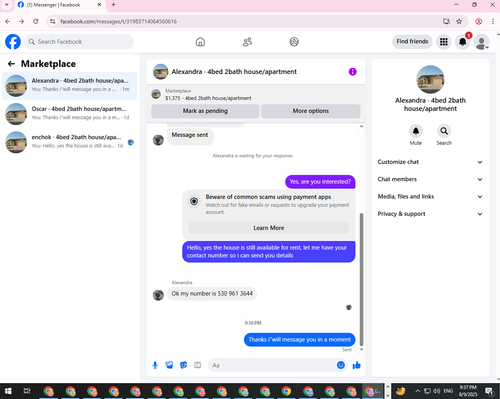This screenshot has width=500, height=399.
Task: View site information icon in address bar
Action: tap(52, 21)
